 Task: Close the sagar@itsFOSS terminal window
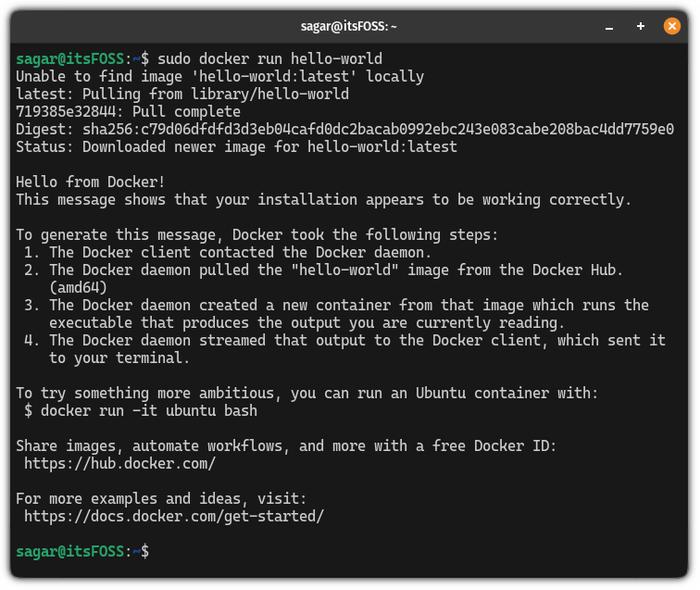(x=672, y=26)
